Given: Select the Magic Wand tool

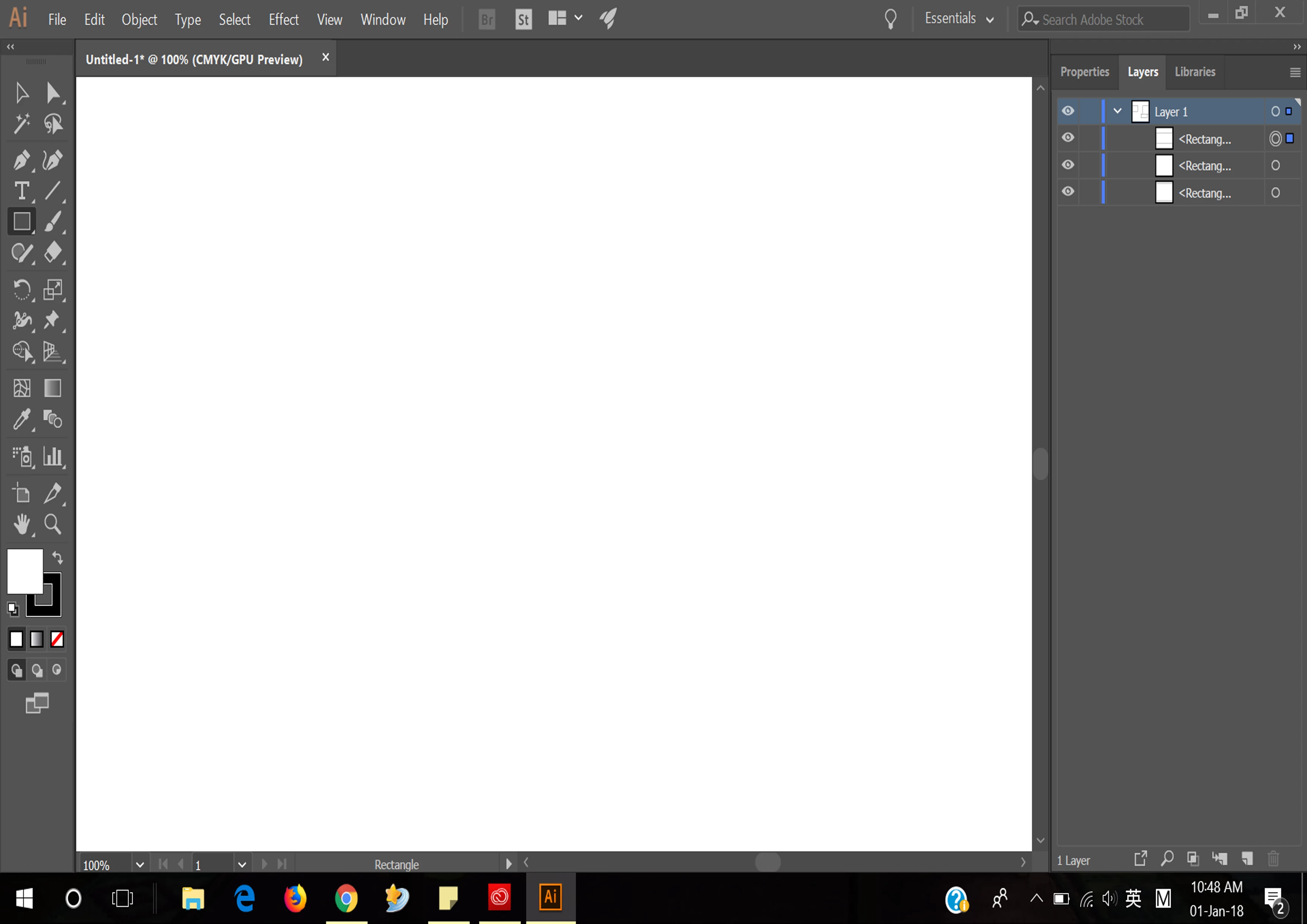Looking at the screenshot, I should point(22,123).
